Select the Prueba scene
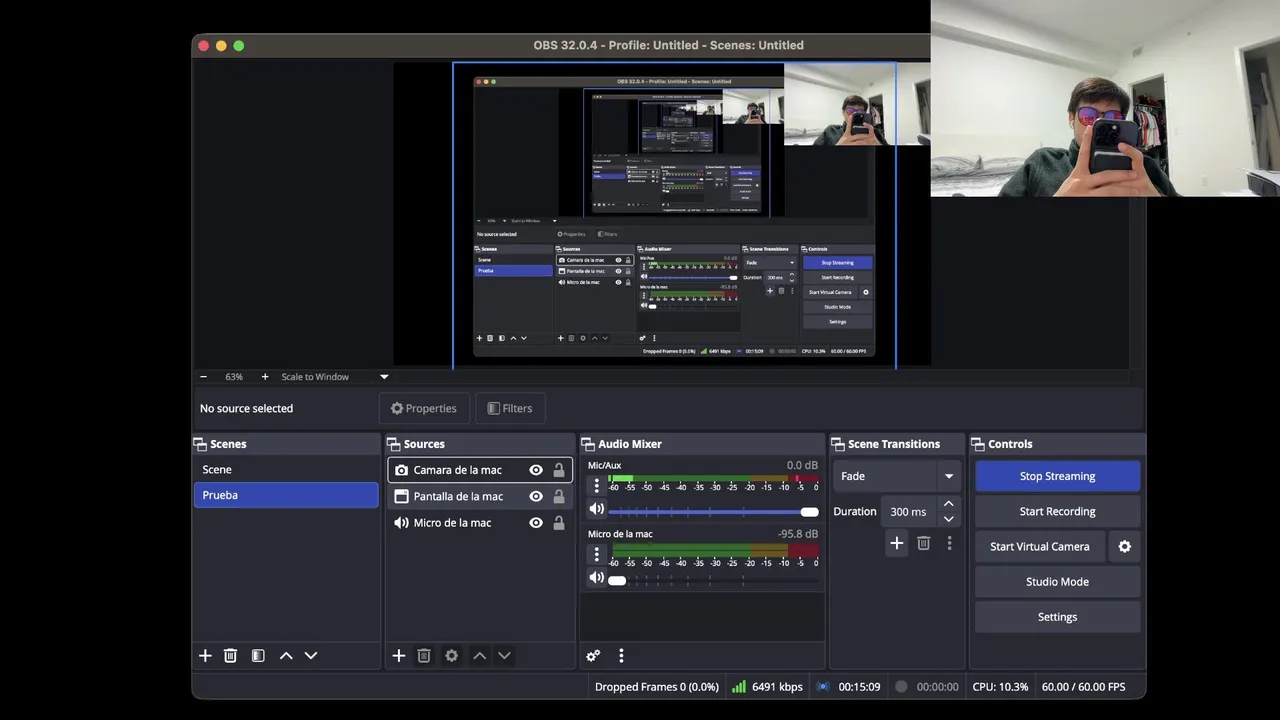Image resolution: width=1280 pixels, height=720 pixels. [286, 495]
